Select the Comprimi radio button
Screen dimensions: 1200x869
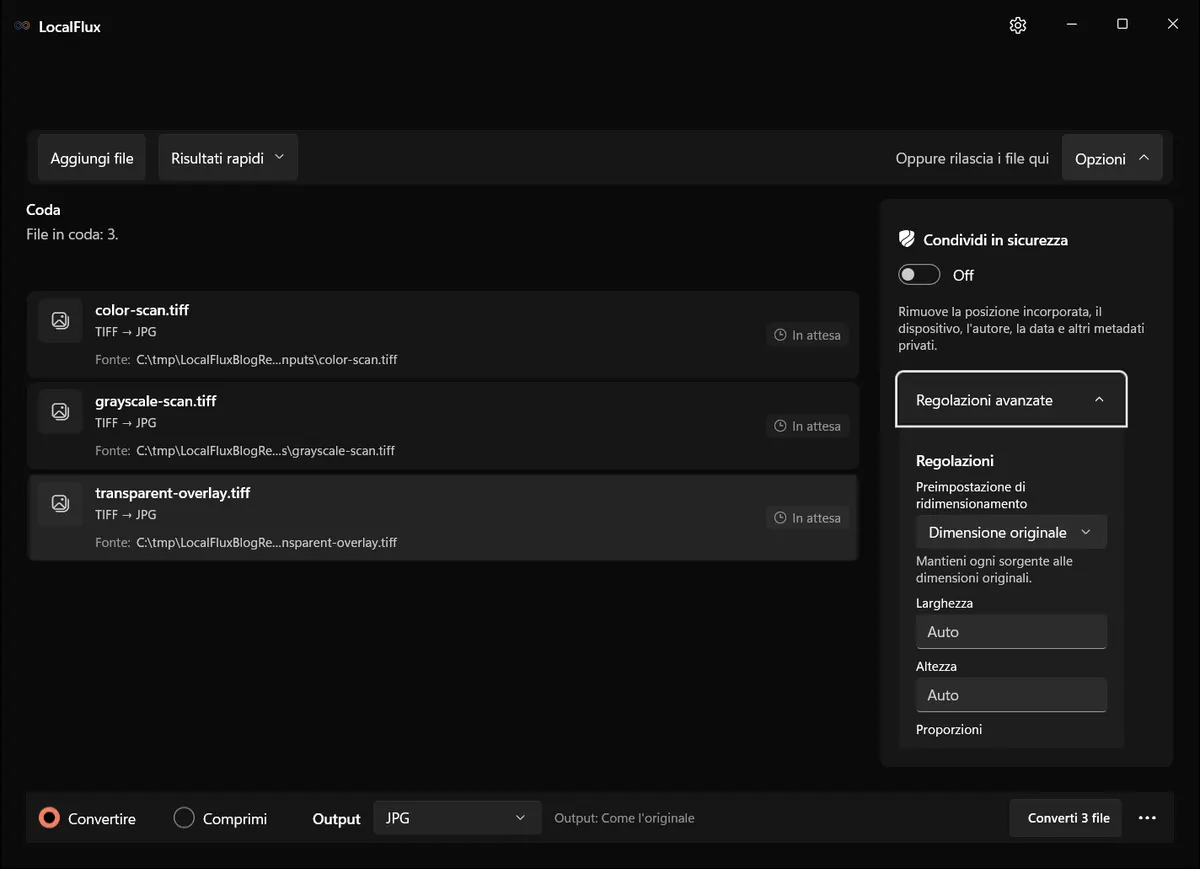(184, 818)
